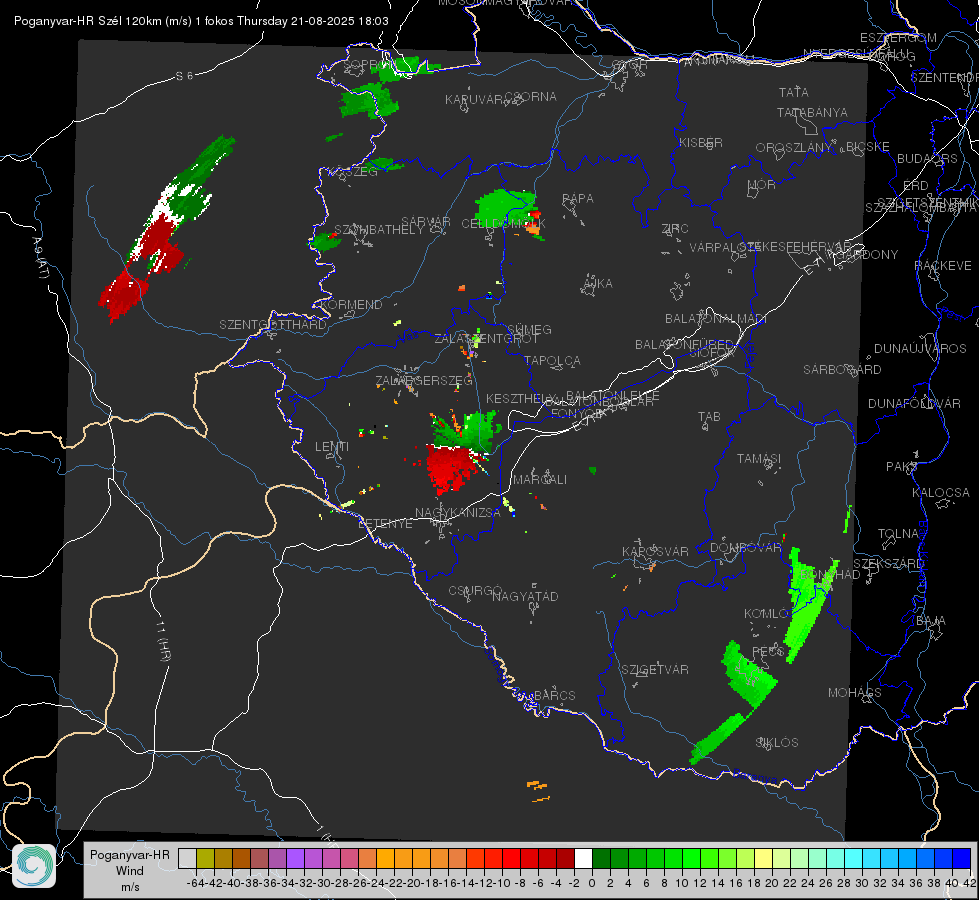Click the CSURGO city label
The image size is (979, 900).
tap(475, 590)
